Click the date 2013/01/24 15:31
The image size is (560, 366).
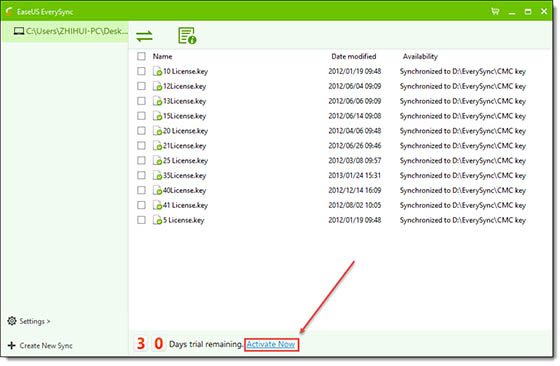point(355,176)
